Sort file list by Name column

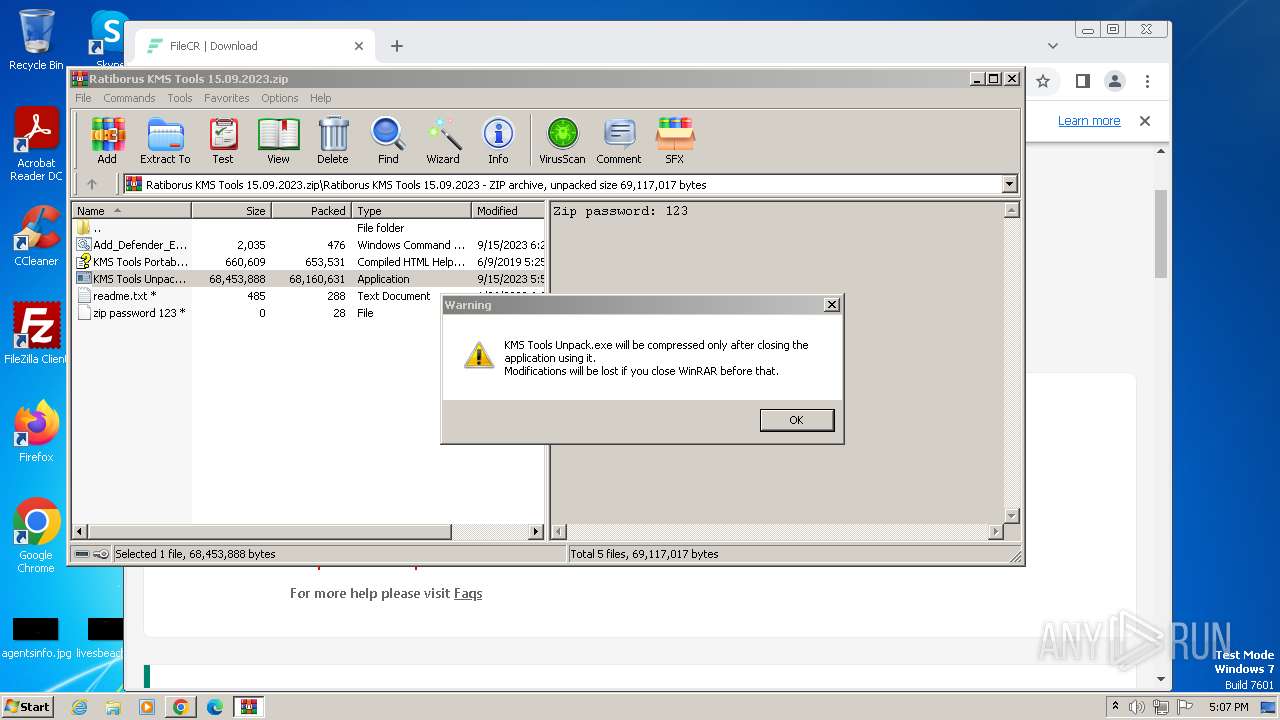coord(131,210)
